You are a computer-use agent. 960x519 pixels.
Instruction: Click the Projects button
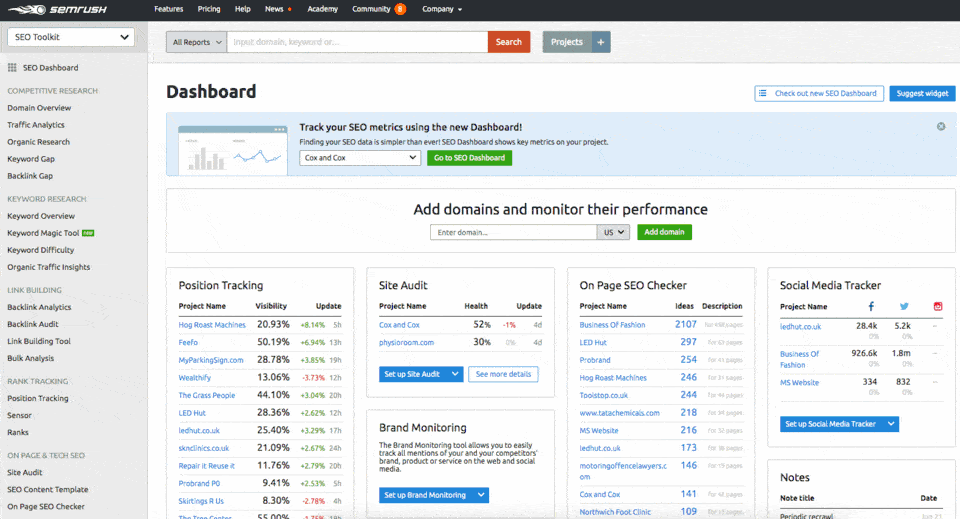pyautogui.click(x=567, y=42)
